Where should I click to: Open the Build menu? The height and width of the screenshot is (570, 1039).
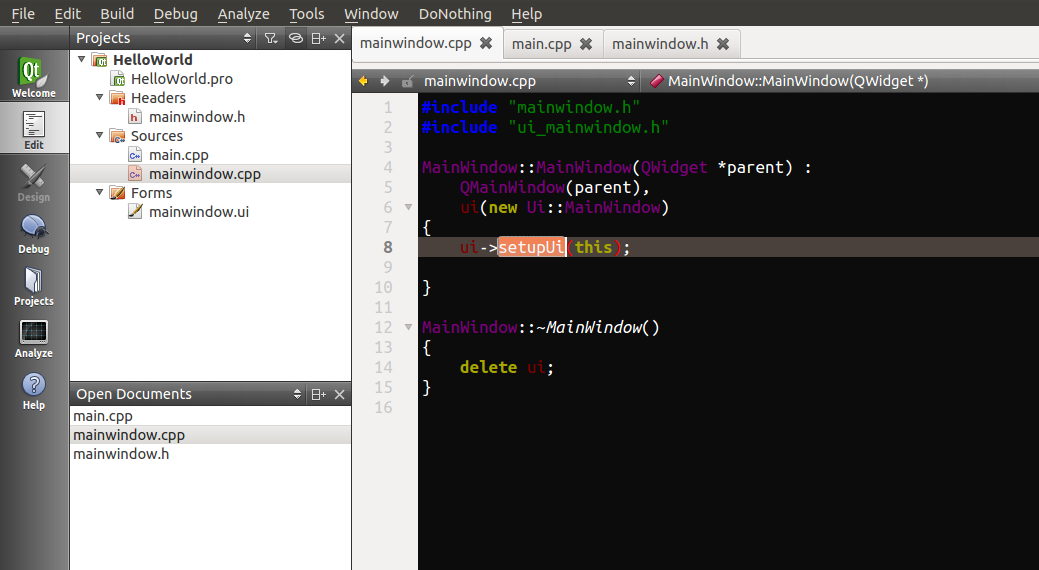tap(117, 14)
